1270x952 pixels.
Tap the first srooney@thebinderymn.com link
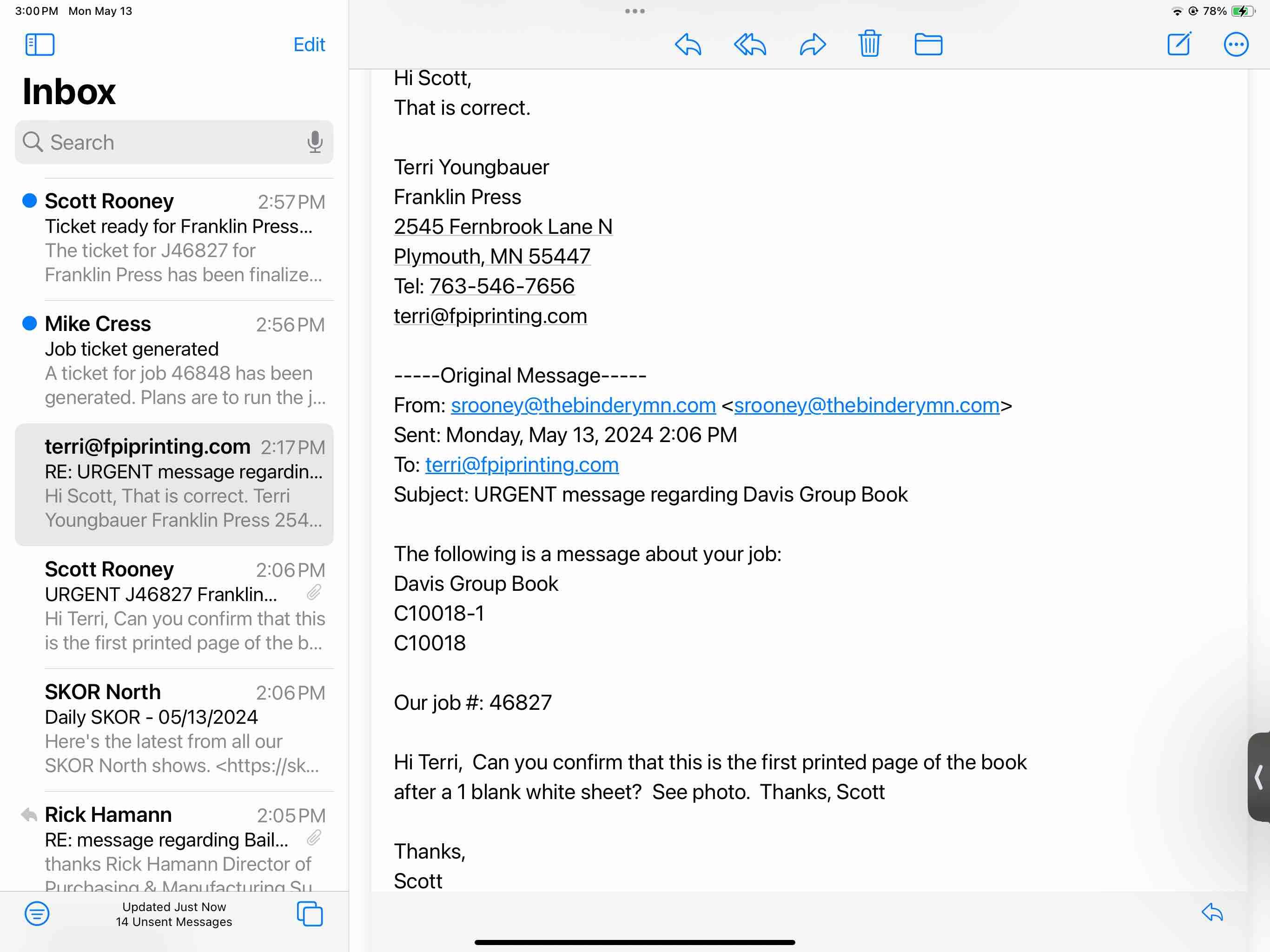coord(583,405)
